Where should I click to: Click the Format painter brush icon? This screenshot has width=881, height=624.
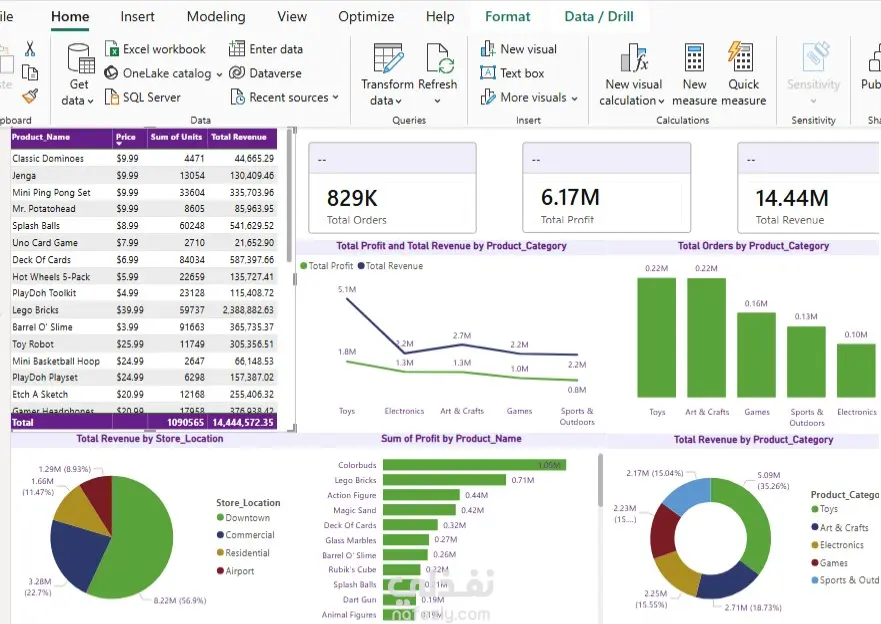[x=30, y=96]
